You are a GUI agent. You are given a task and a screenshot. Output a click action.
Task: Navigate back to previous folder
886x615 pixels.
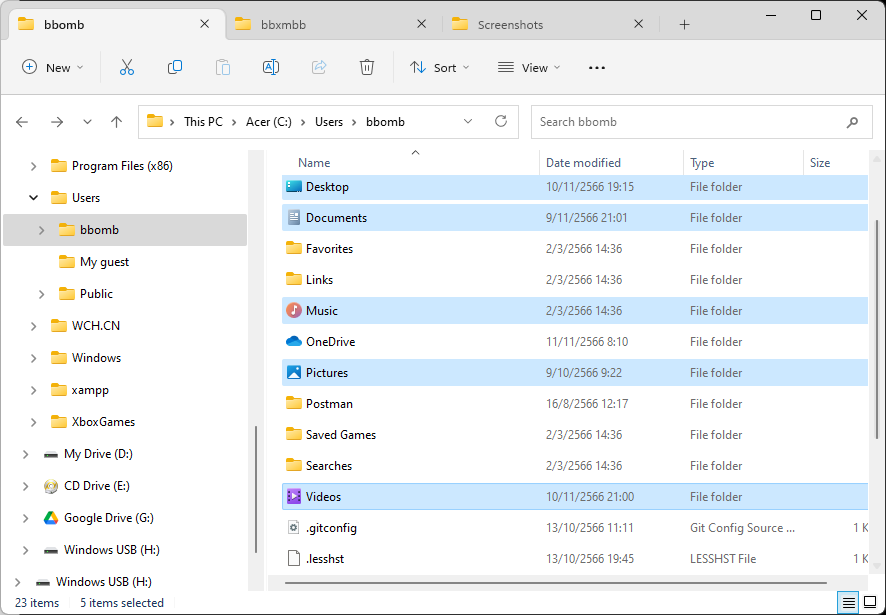22,122
